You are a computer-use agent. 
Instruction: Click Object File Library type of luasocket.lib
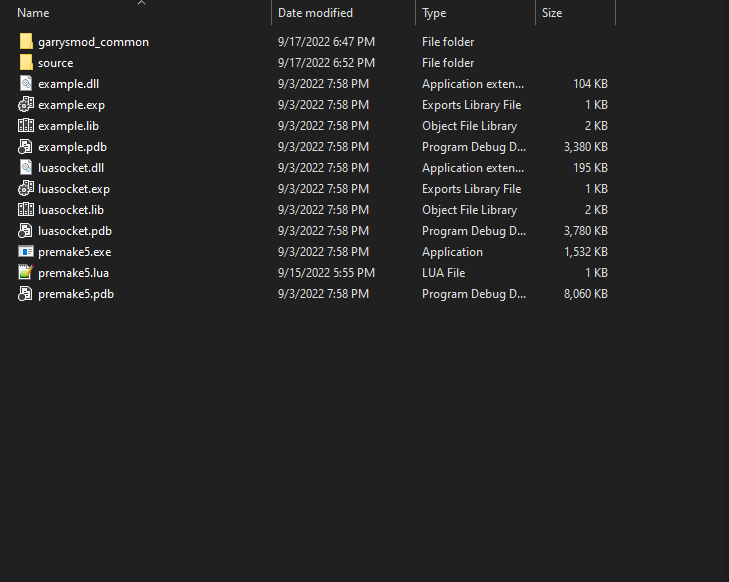(470, 210)
